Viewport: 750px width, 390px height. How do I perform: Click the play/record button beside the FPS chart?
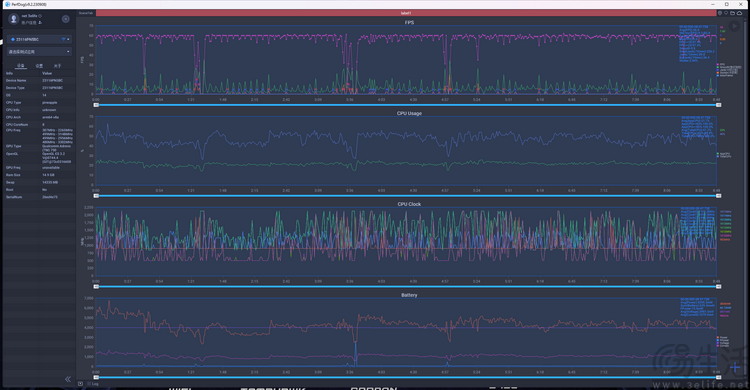pos(734,26)
